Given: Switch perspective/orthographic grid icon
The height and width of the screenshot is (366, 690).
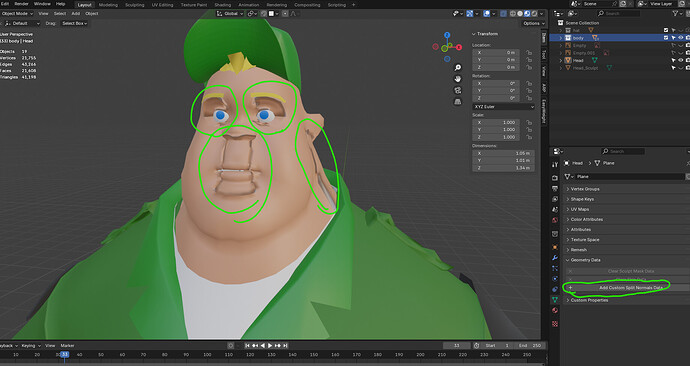Looking at the screenshot, I should 458,102.
